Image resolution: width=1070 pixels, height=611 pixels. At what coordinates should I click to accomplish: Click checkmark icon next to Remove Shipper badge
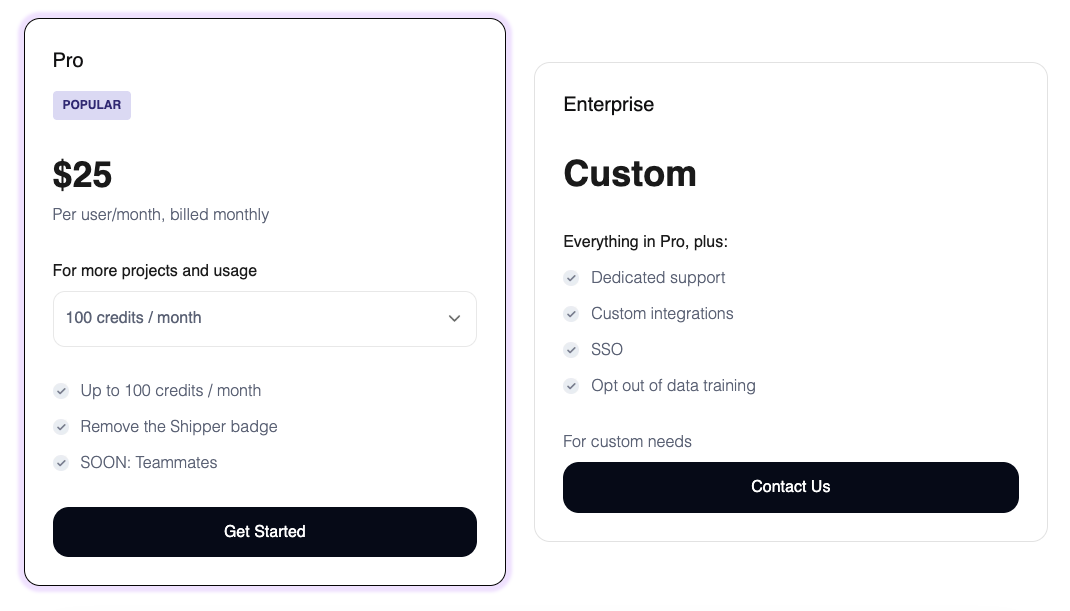(x=61, y=427)
